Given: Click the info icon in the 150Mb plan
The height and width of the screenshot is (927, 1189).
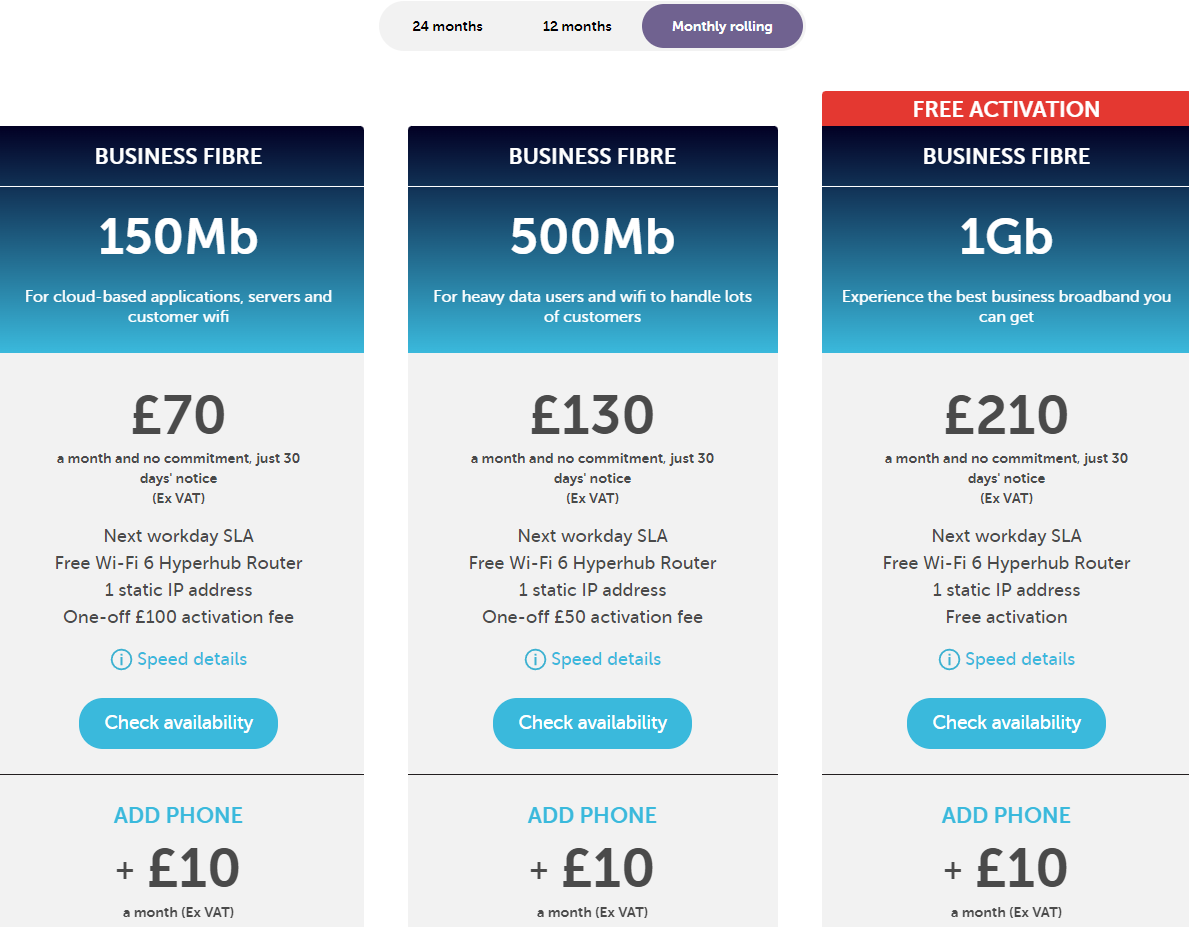Looking at the screenshot, I should click(121, 659).
